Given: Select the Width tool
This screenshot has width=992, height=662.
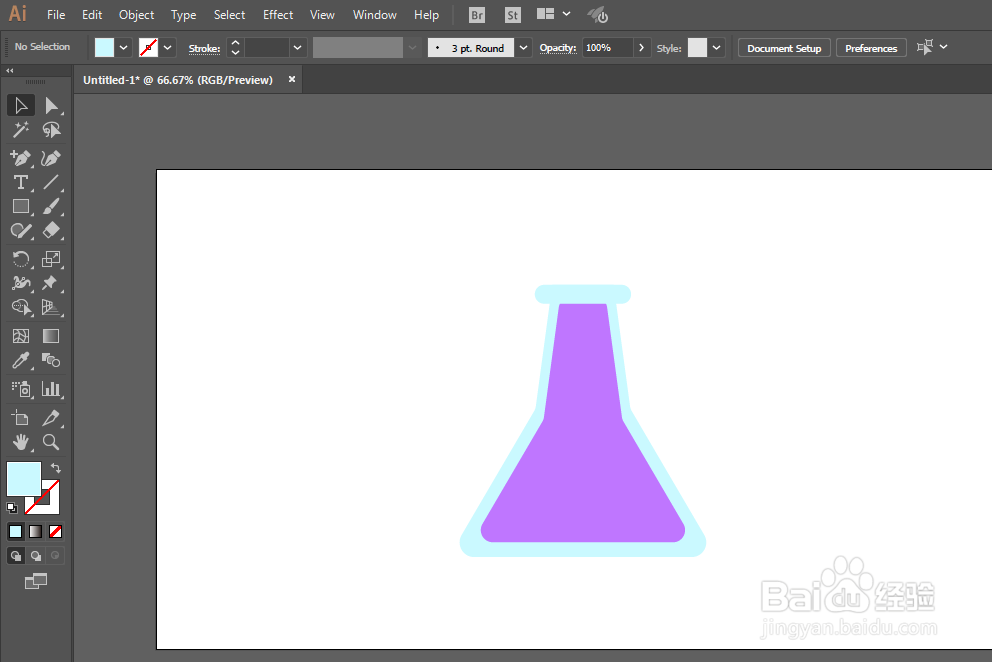Looking at the screenshot, I should (20, 283).
